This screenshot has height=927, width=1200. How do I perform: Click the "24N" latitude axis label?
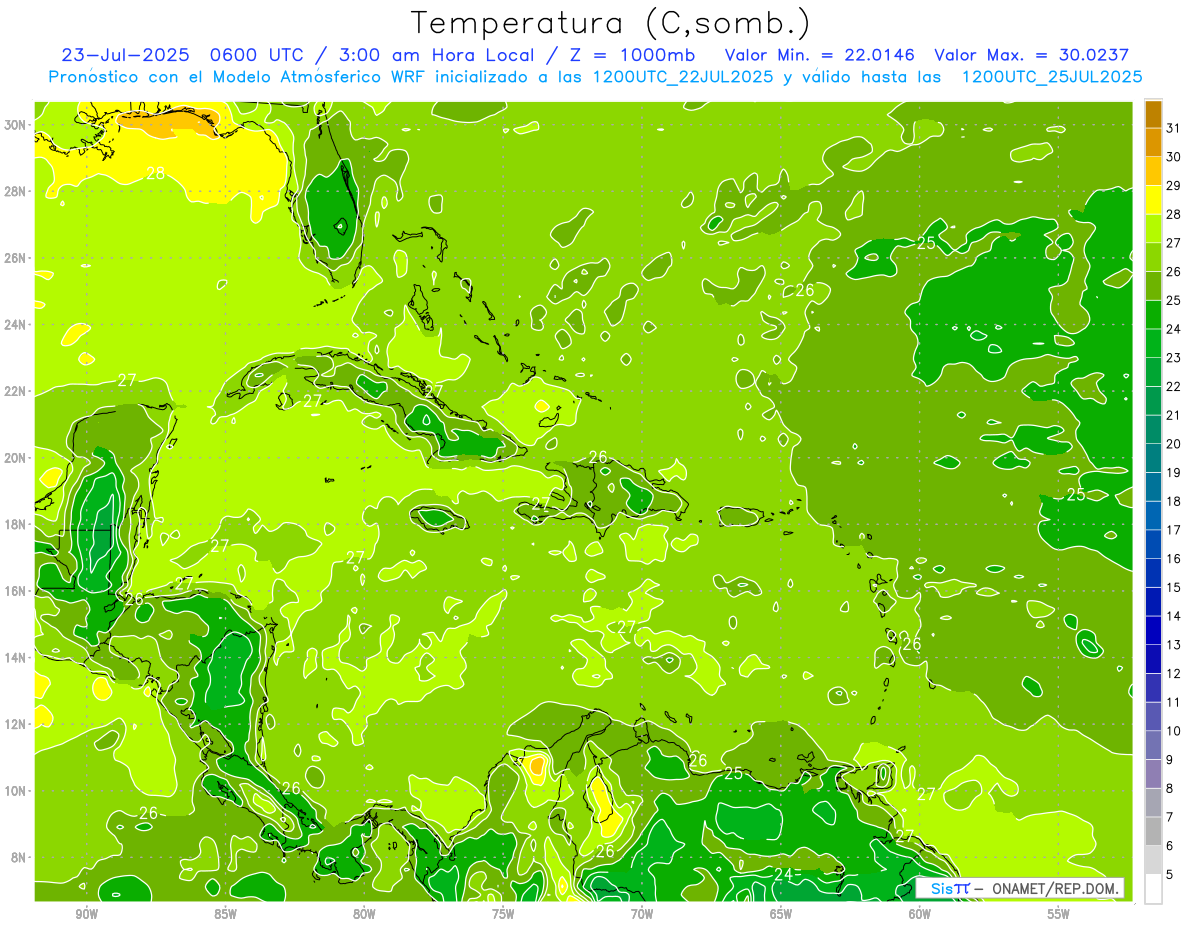click(15, 324)
